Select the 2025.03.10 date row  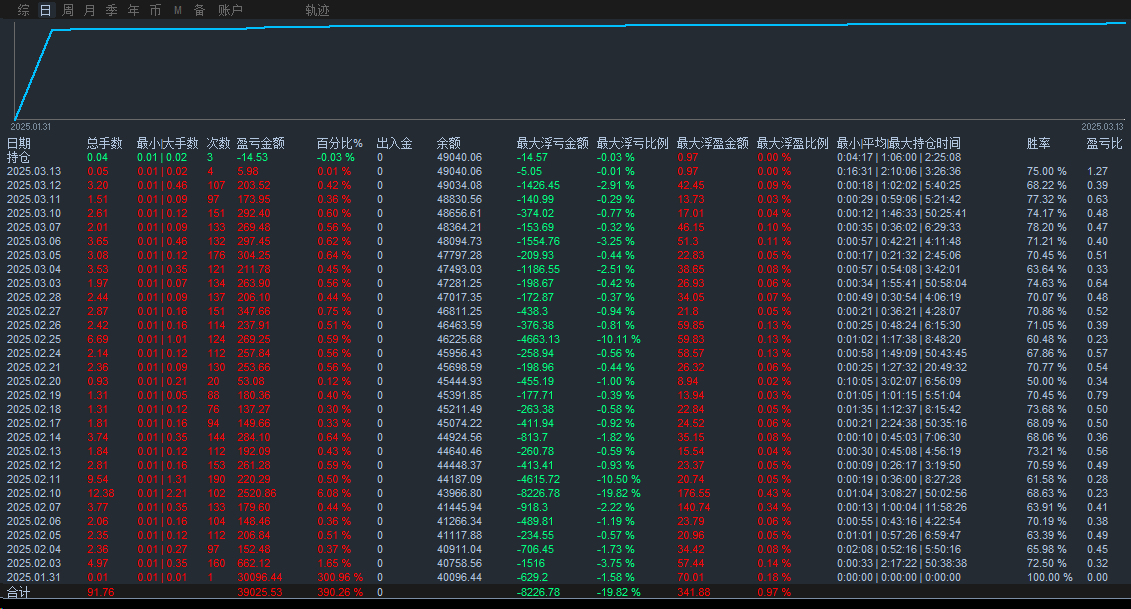[x=34, y=214]
